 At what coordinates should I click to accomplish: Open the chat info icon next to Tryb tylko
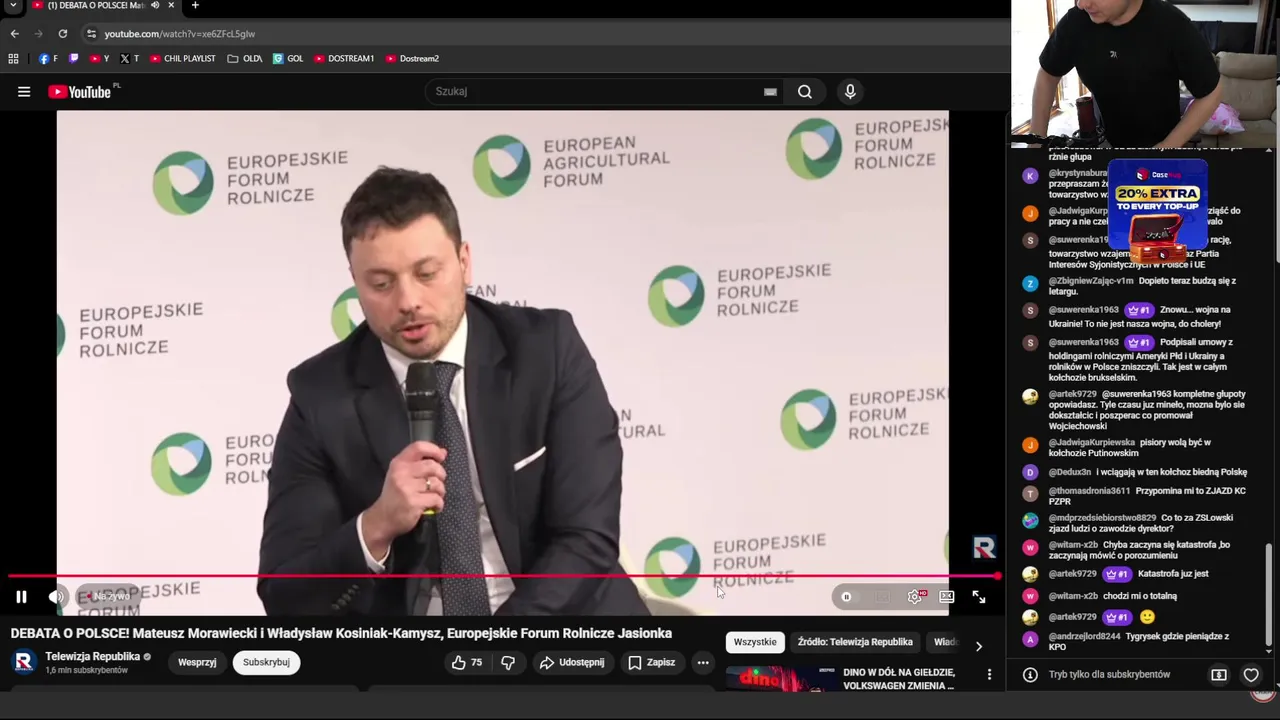1030,675
